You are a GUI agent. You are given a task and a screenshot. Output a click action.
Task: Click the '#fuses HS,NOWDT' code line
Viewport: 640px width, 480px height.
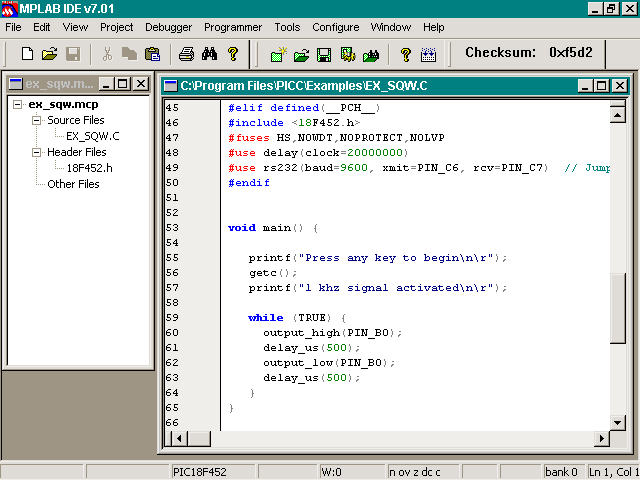336,138
